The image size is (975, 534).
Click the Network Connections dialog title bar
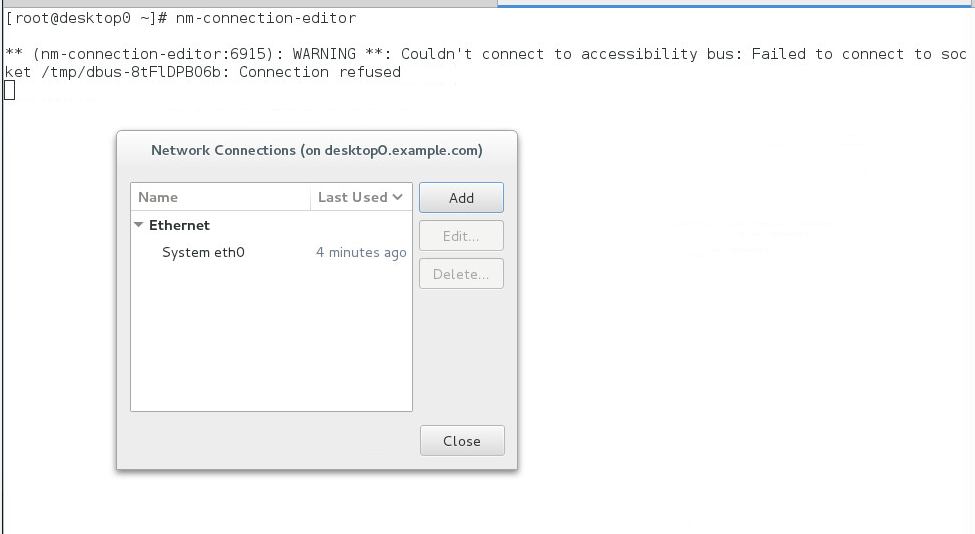tap(316, 150)
